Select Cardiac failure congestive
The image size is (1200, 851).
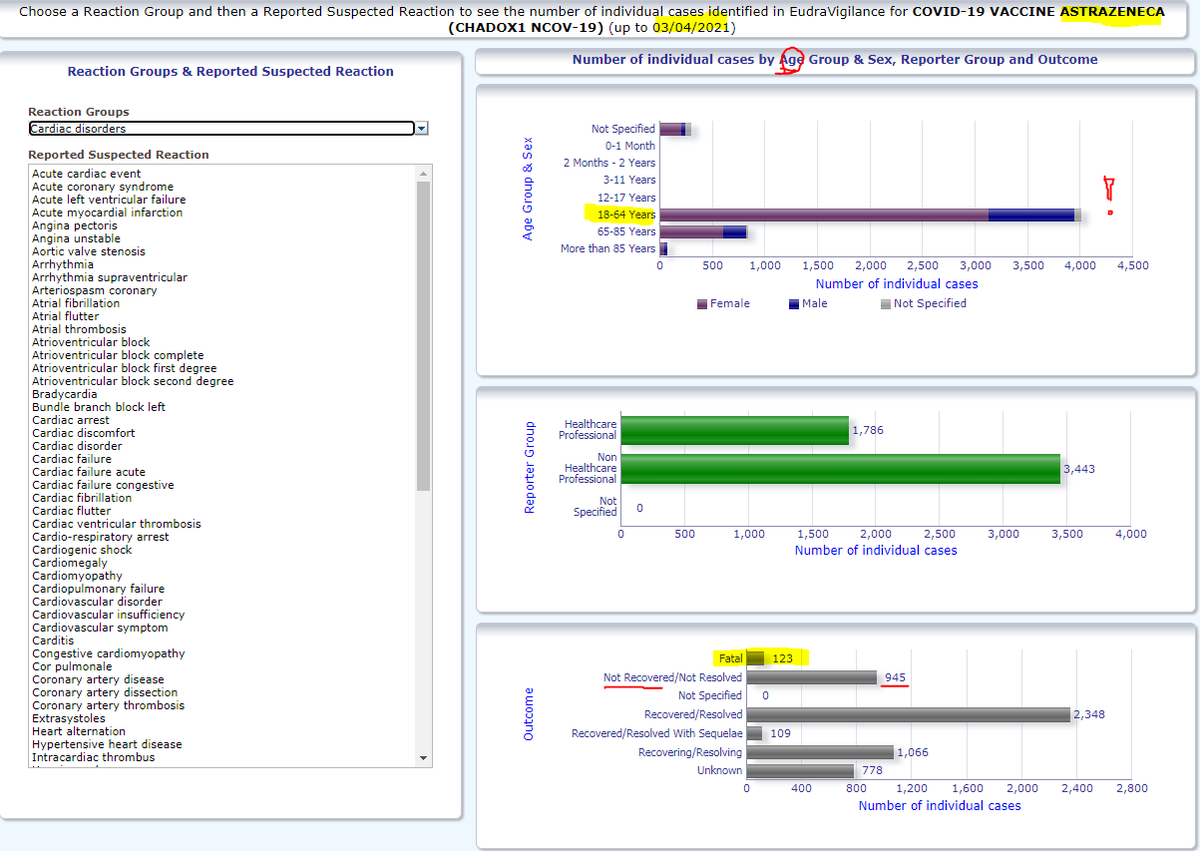coord(103,485)
